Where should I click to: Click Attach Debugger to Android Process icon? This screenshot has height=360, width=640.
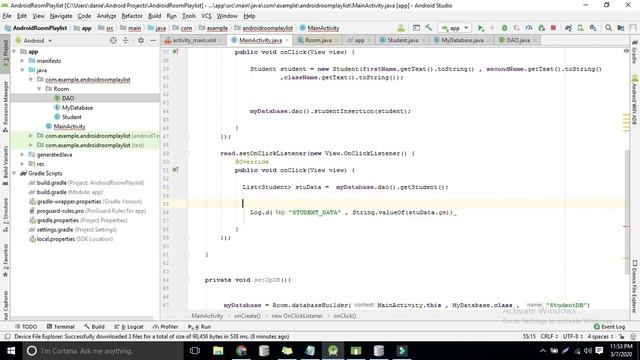542,28
